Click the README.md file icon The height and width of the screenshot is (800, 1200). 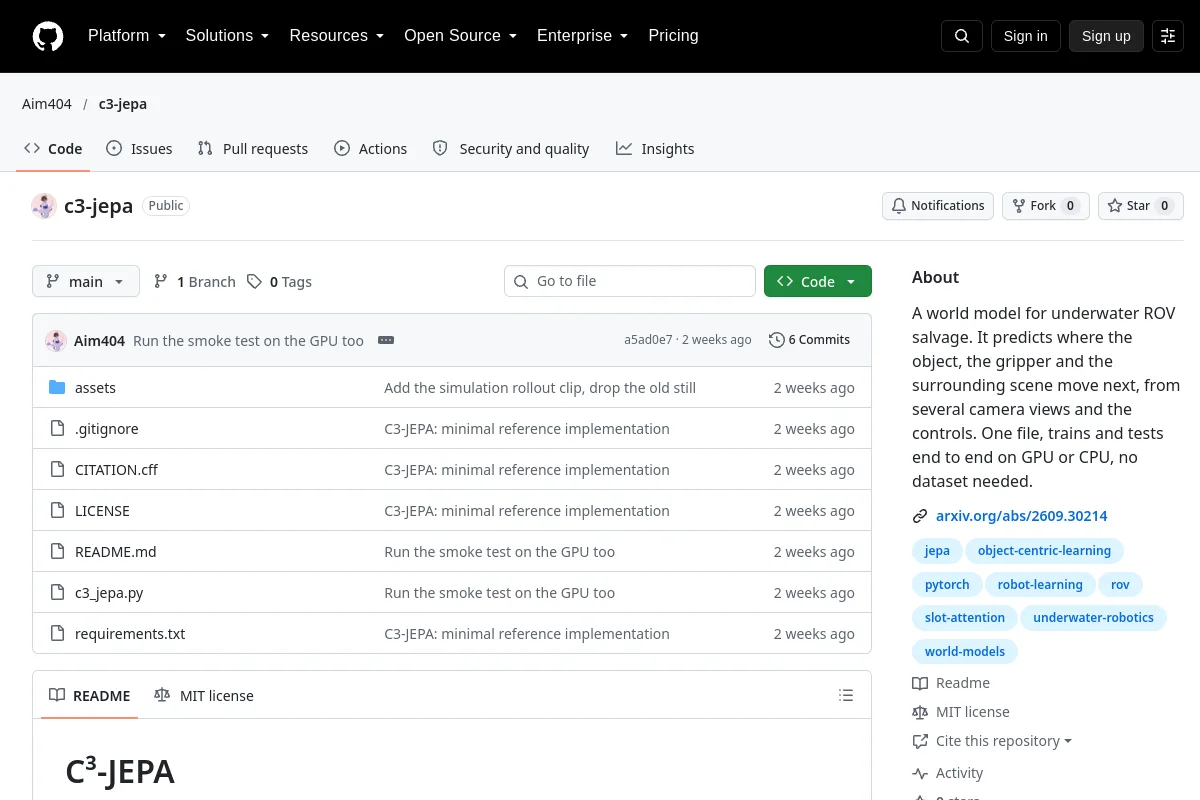57,551
